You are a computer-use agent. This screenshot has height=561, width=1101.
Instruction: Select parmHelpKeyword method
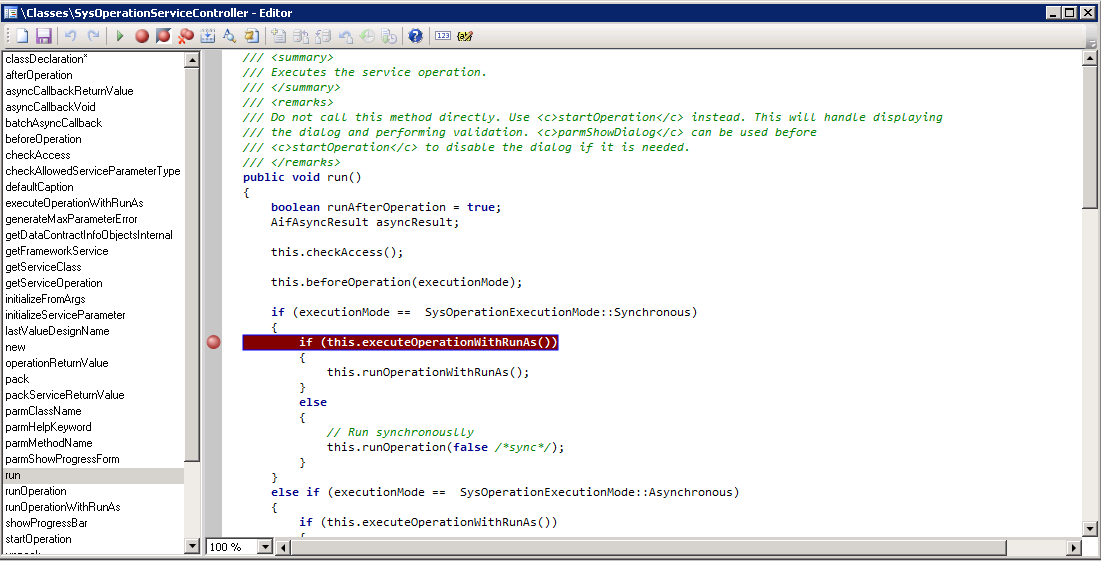[x=48, y=428]
